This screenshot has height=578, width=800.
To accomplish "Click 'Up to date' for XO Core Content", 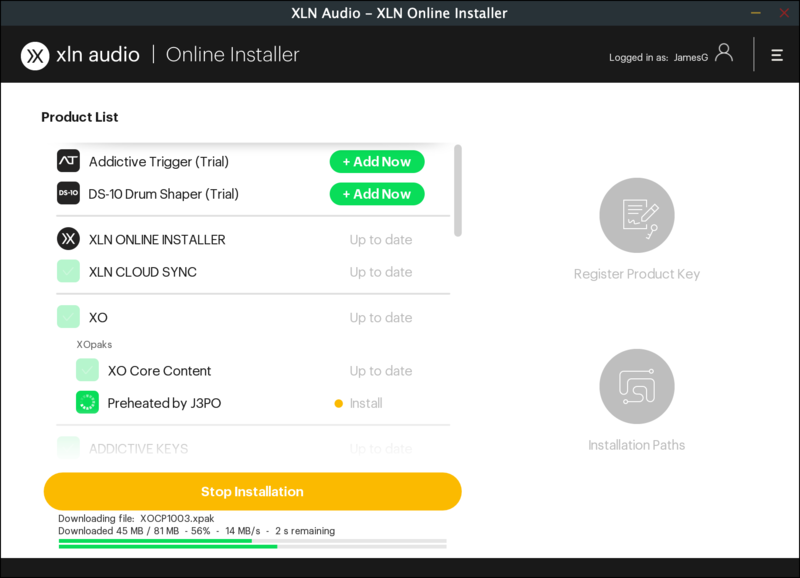I will pos(381,371).
